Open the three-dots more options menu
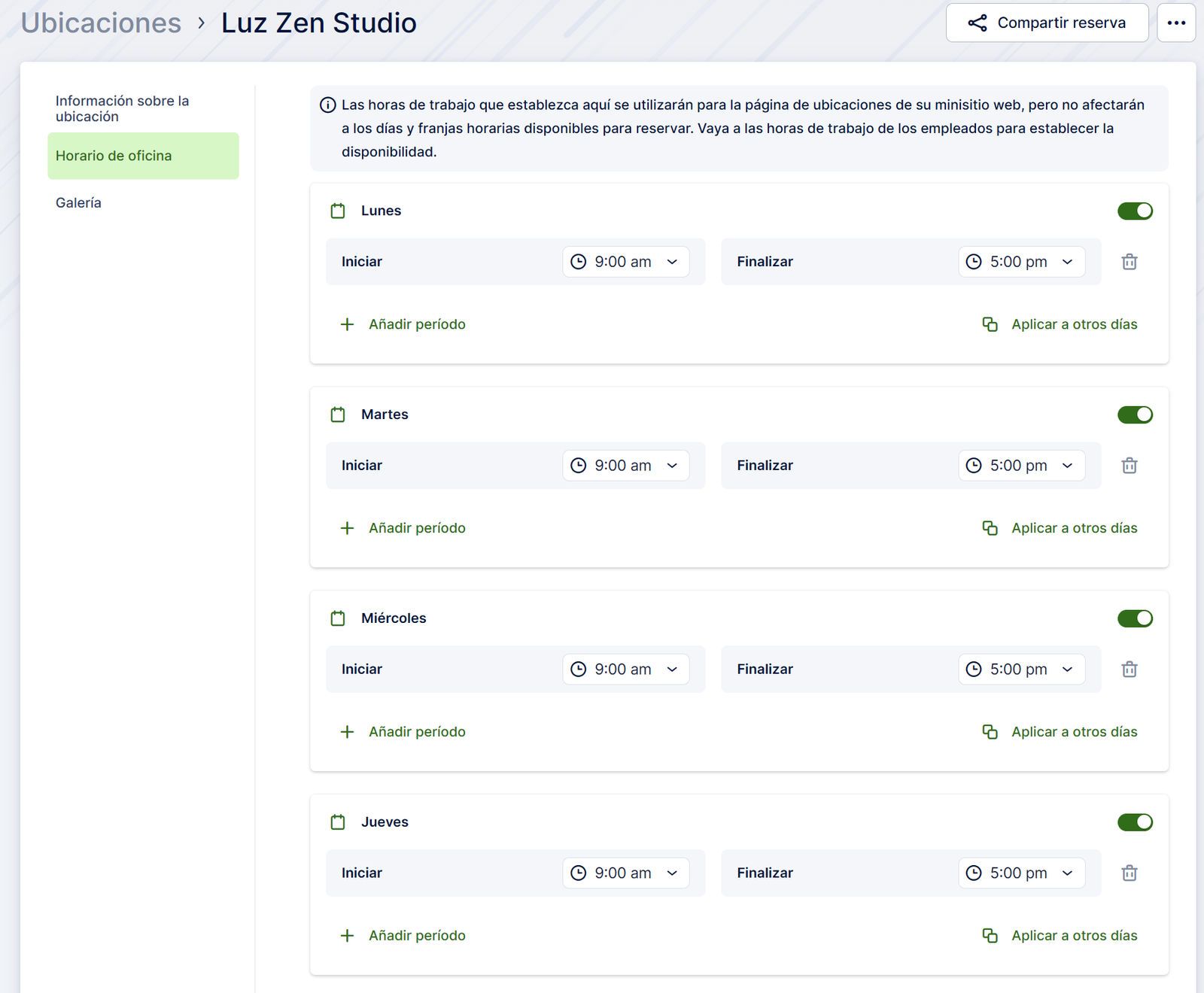Viewport: 1204px width, 993px height. (x=1175, y=23)
